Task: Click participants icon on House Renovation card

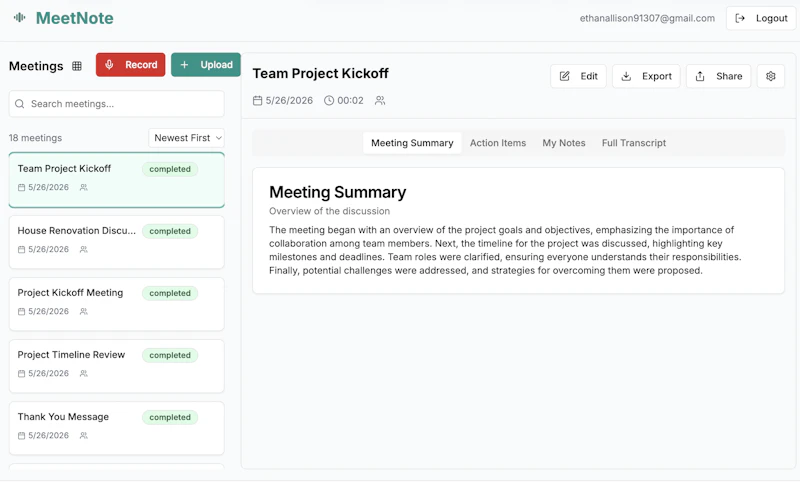Action: (84, 249)
